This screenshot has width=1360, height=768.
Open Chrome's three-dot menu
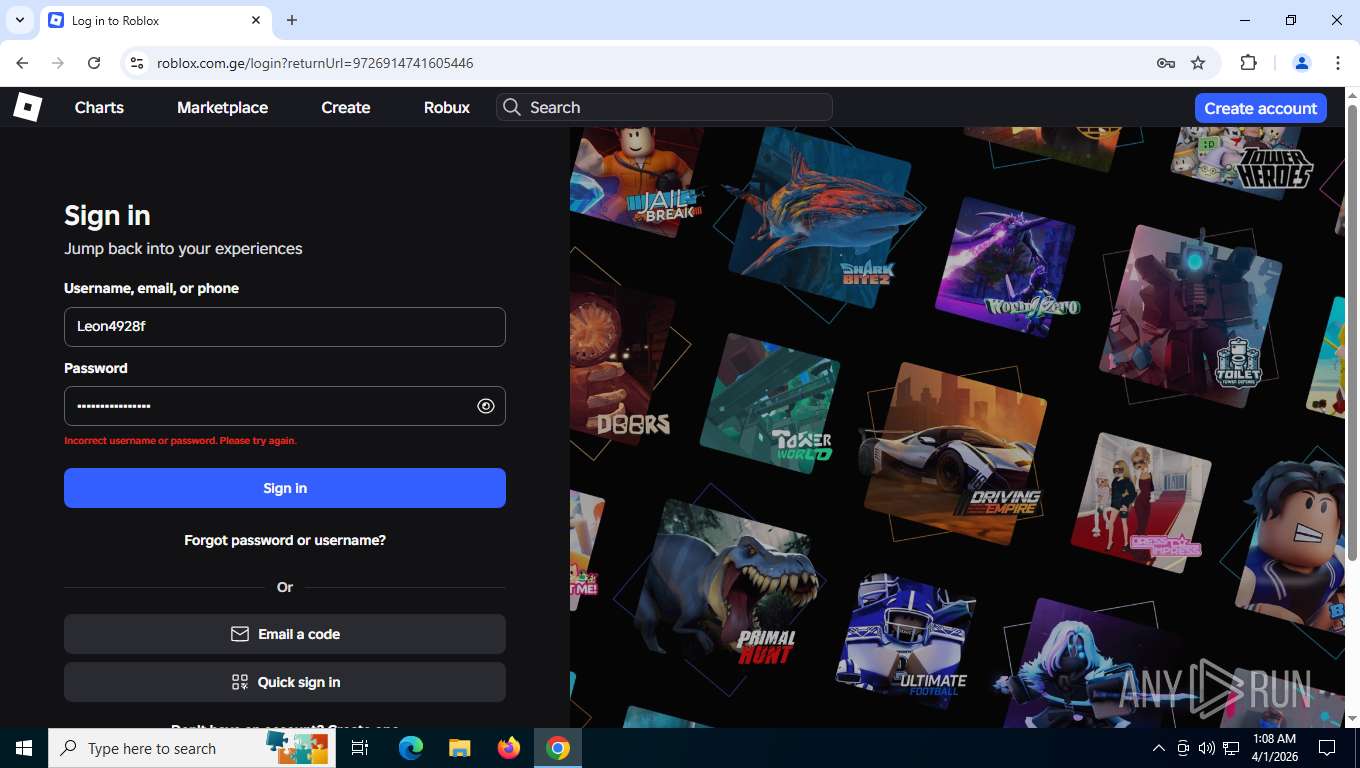tap(1338, 63)
